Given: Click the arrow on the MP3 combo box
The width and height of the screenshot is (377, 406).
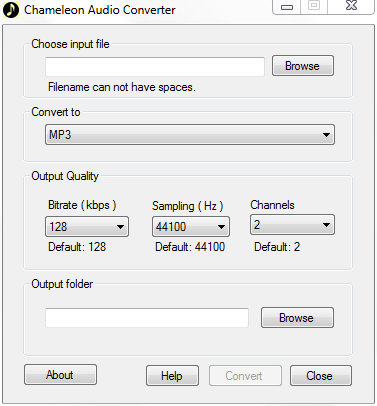Looking at the screenshot, I should (326, 135).
